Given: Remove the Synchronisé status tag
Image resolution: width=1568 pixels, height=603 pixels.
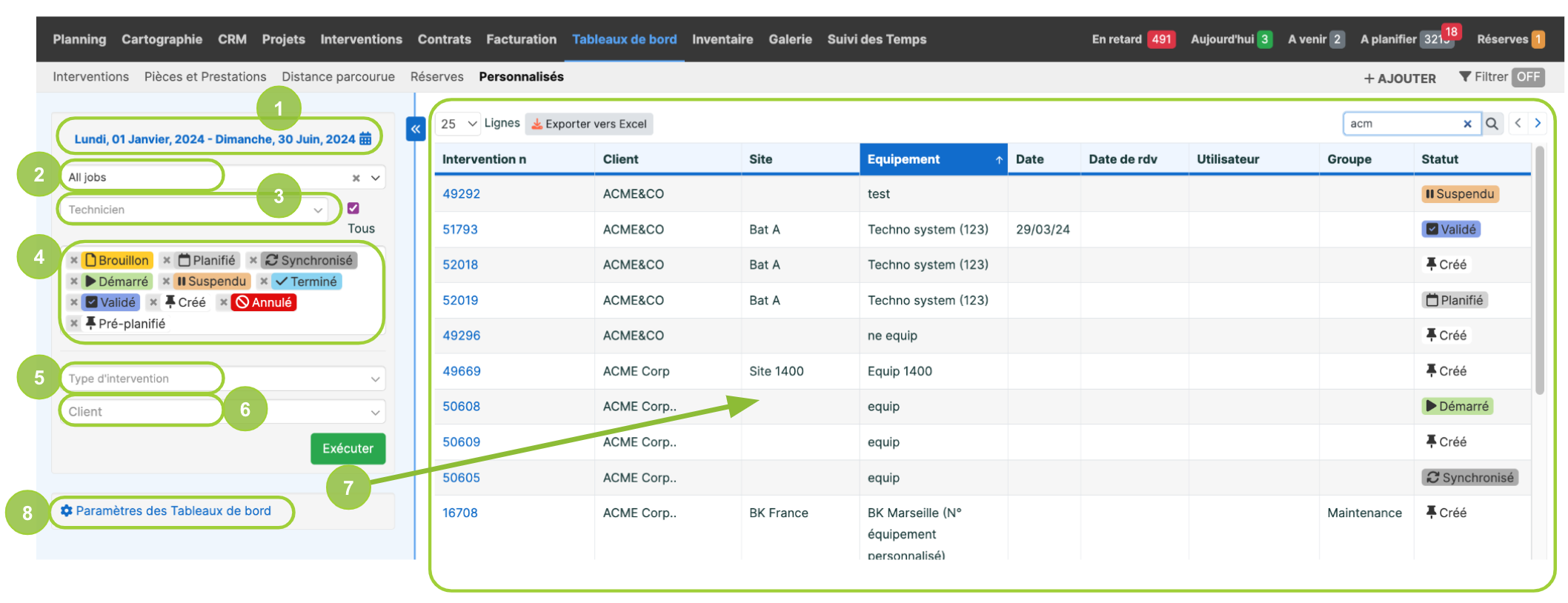Looking at the screenshot, I should click(x=253, y=260).
